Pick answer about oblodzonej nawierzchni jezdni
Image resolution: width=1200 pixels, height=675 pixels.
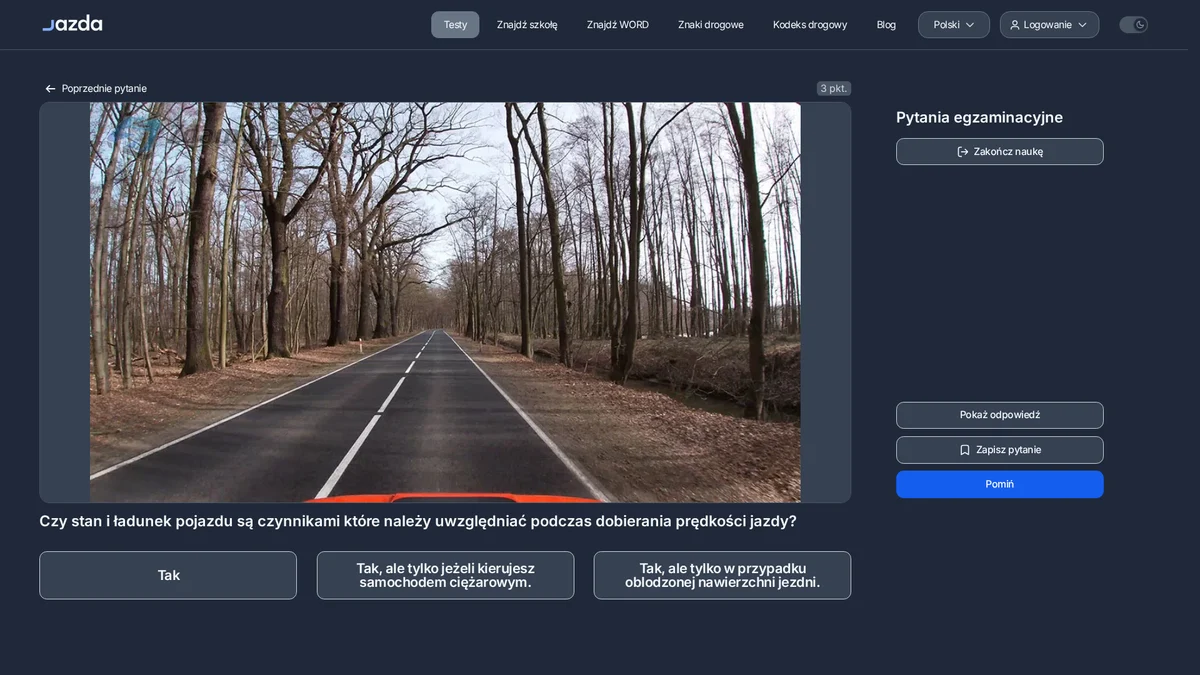point(722,575)
